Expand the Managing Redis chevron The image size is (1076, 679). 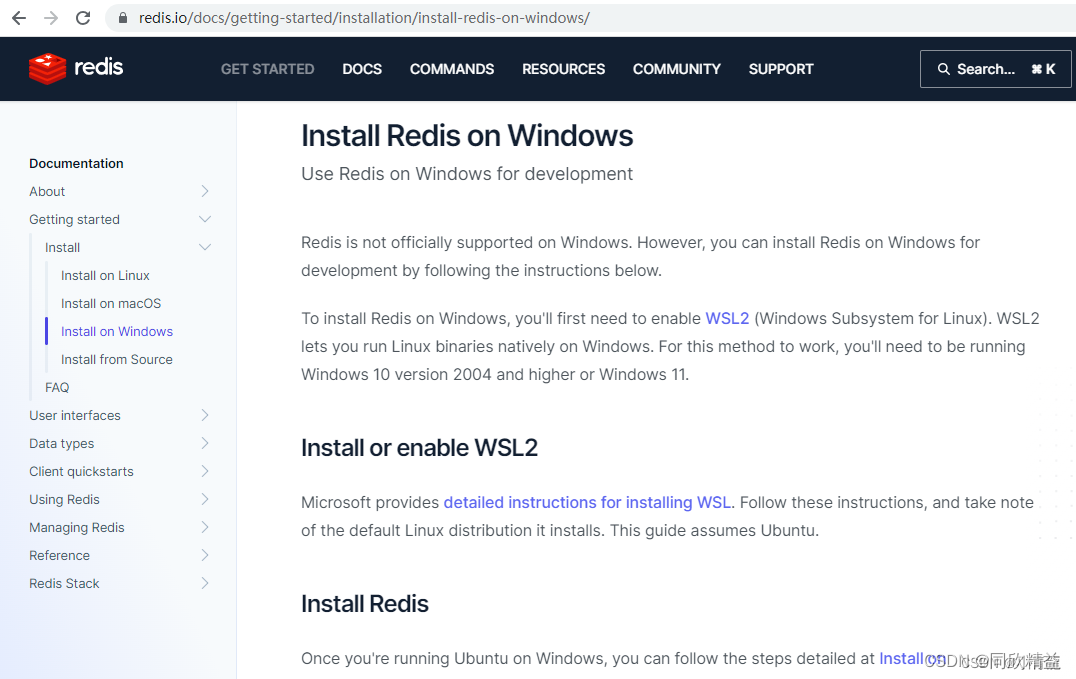coord(204,527)
